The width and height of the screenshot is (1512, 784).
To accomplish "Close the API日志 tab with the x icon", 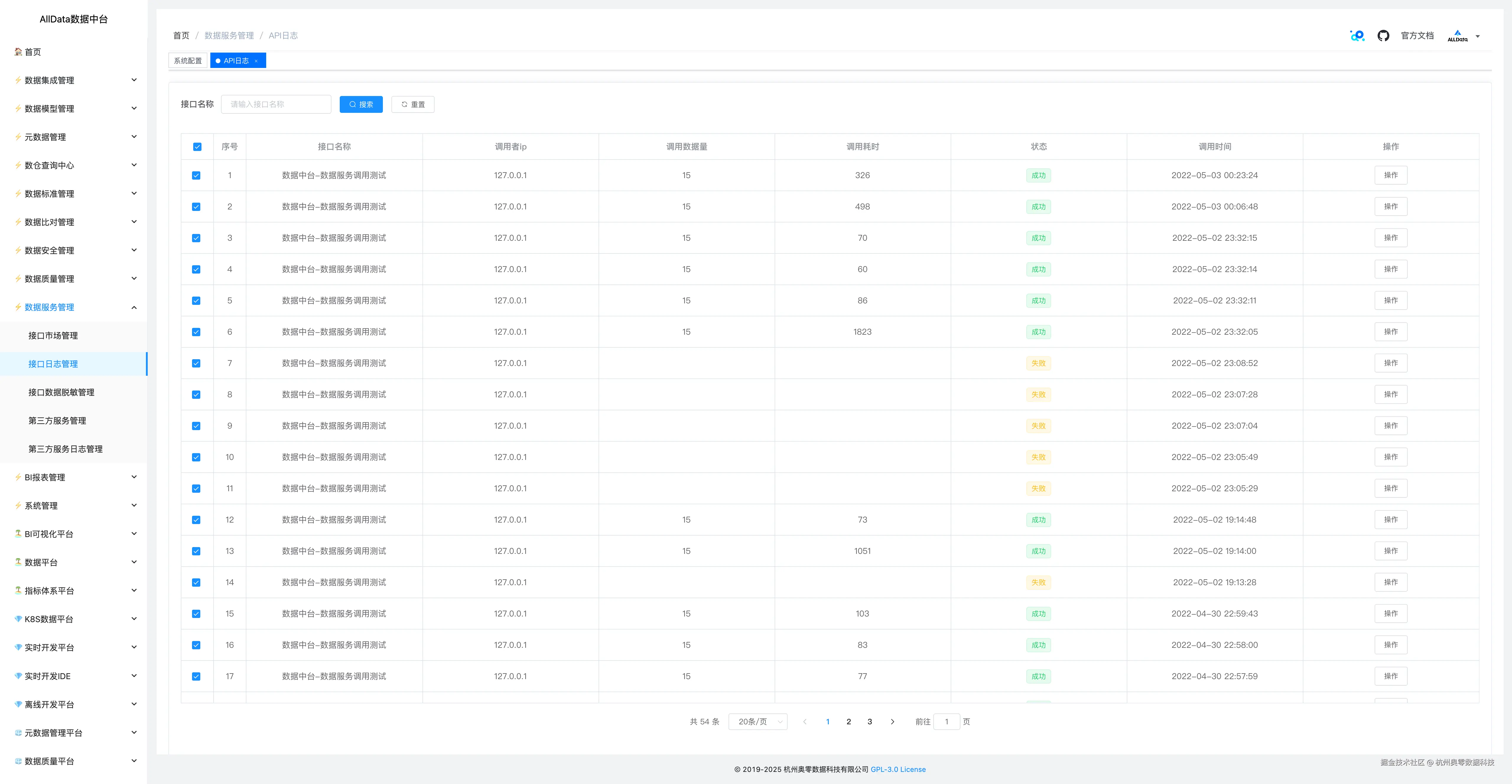I will pos(256,61).
